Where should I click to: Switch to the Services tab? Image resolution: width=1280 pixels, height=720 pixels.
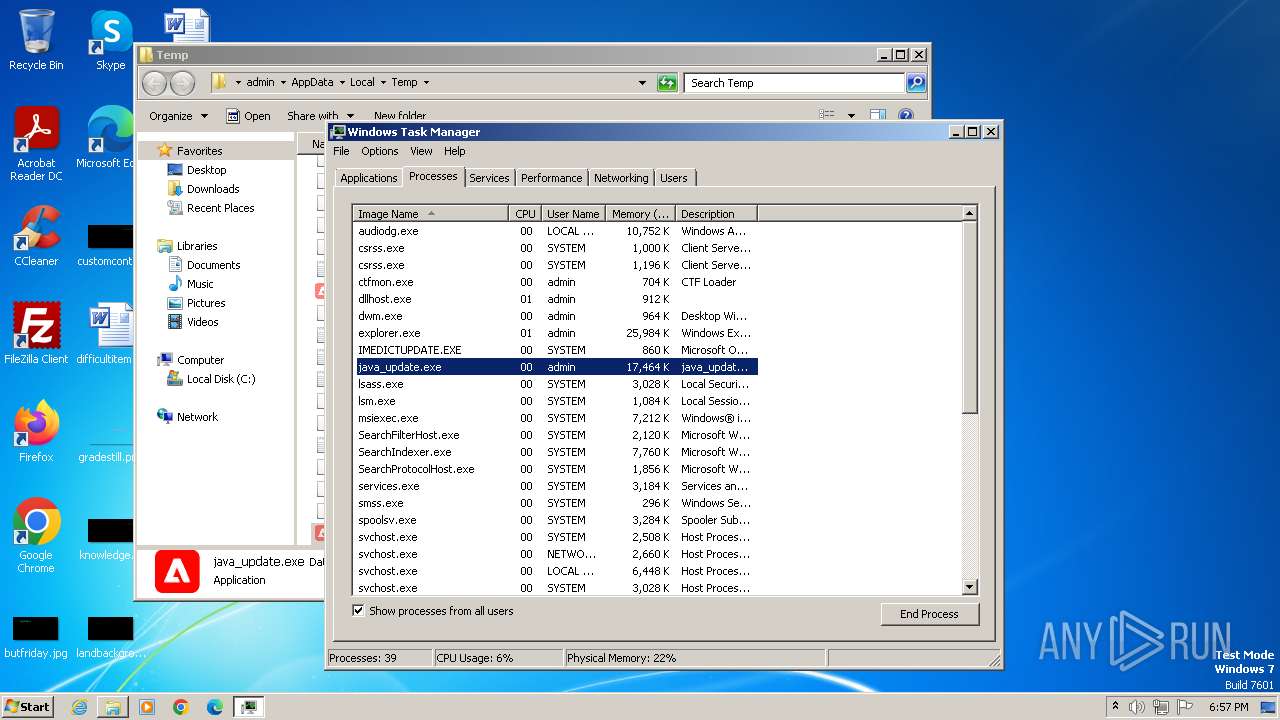[489, 178]
